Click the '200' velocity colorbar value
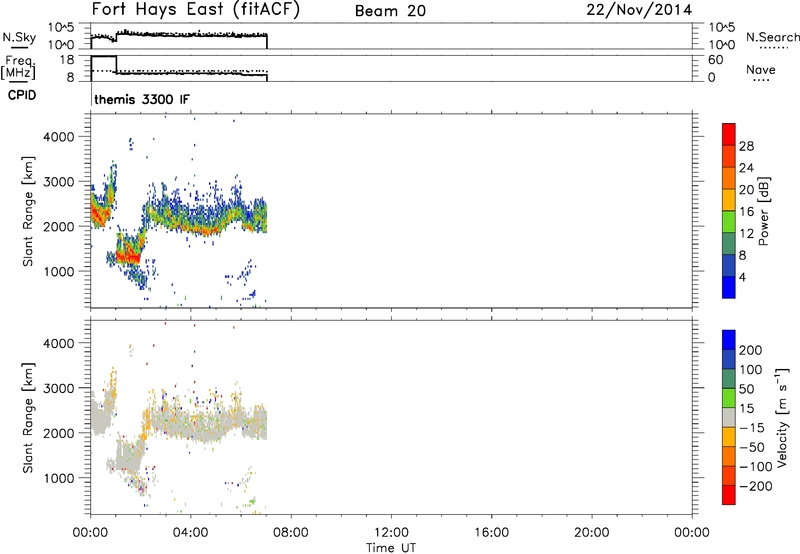This screenshot has height=554, width=800. pyautogui.click(x=751, y=350)
